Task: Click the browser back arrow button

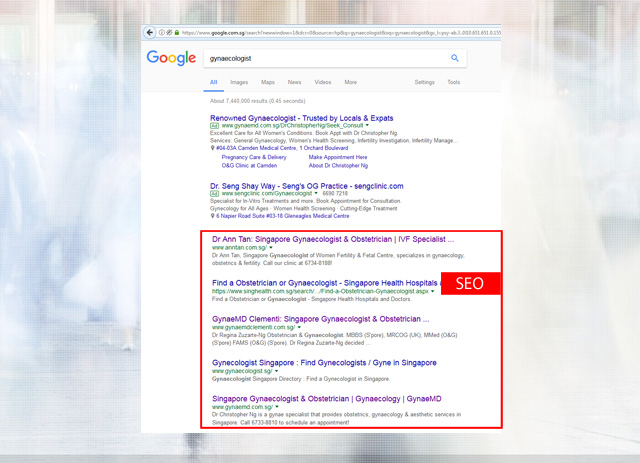Action: tap(150, 33)
